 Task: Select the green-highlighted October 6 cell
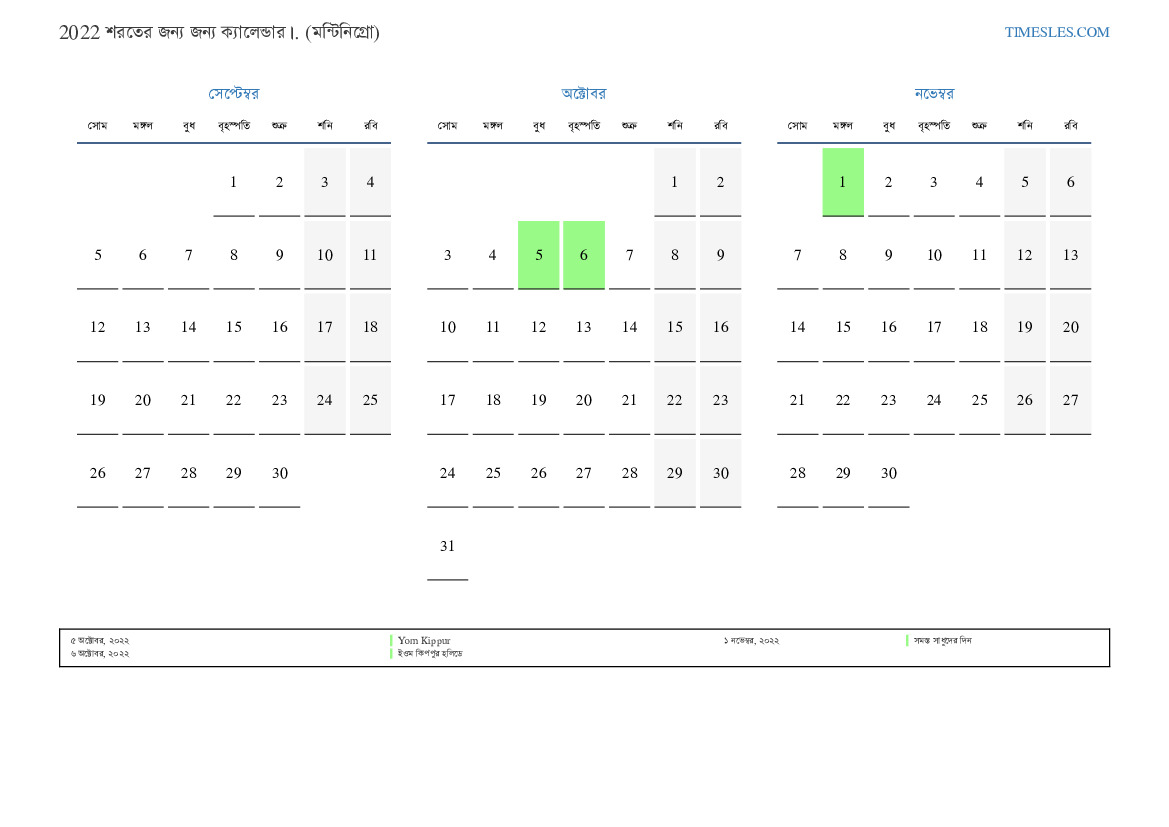pyautogui.click(x=583, y=255)
